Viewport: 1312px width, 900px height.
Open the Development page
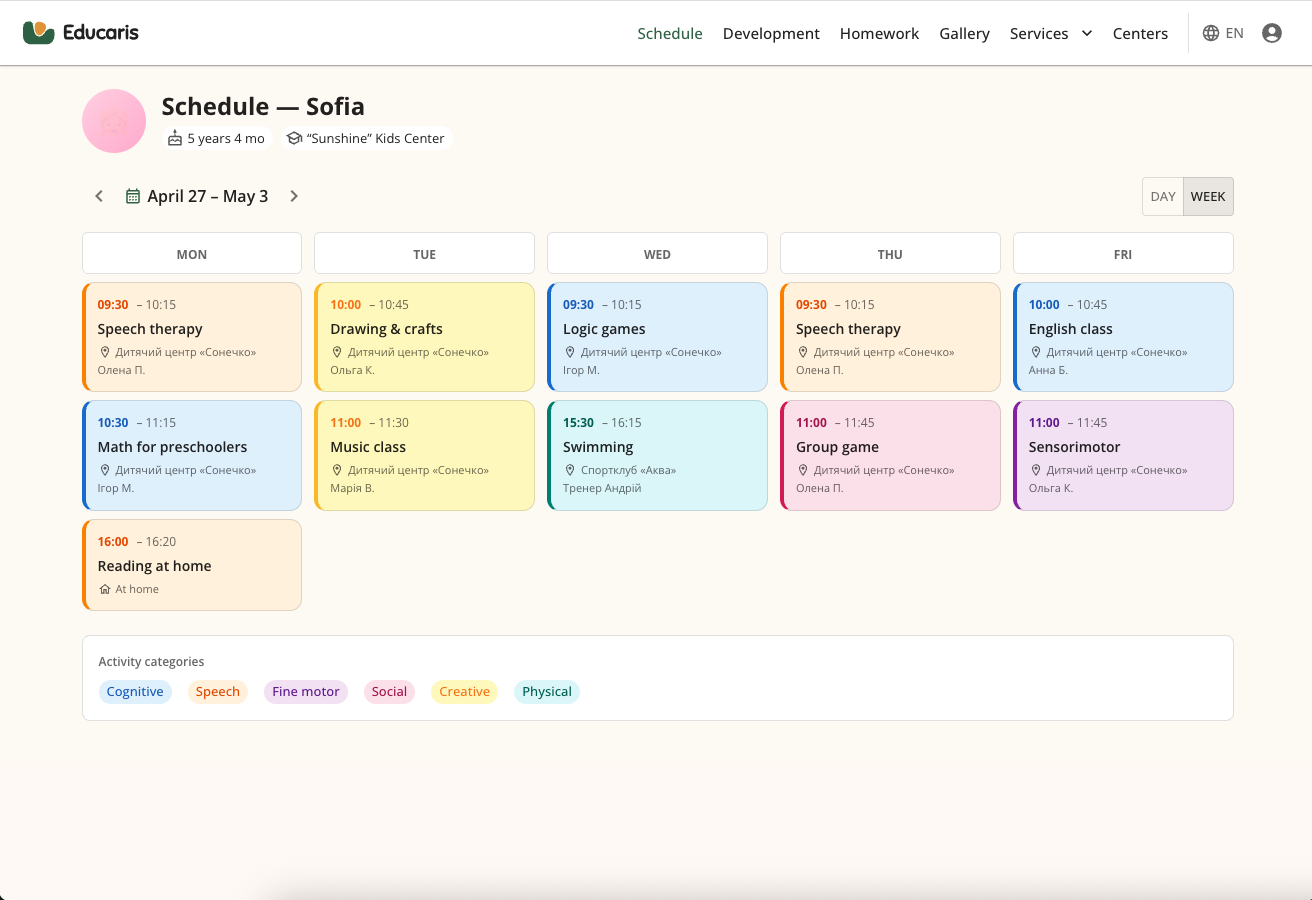[x=771, y=33]
